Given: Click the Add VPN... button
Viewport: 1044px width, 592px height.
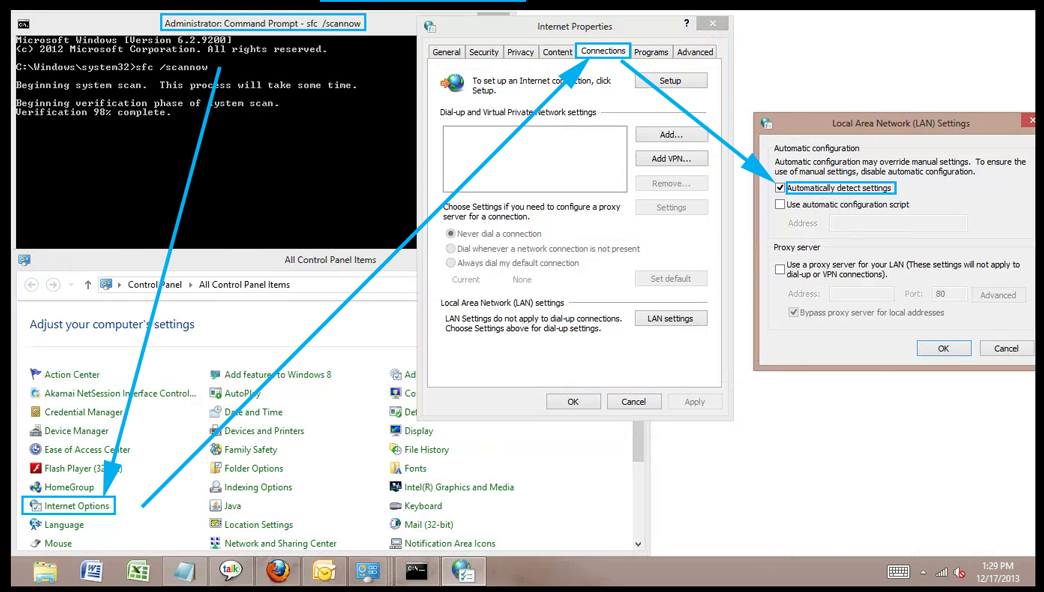Looking at the screenshot, I should coord(671,158).
